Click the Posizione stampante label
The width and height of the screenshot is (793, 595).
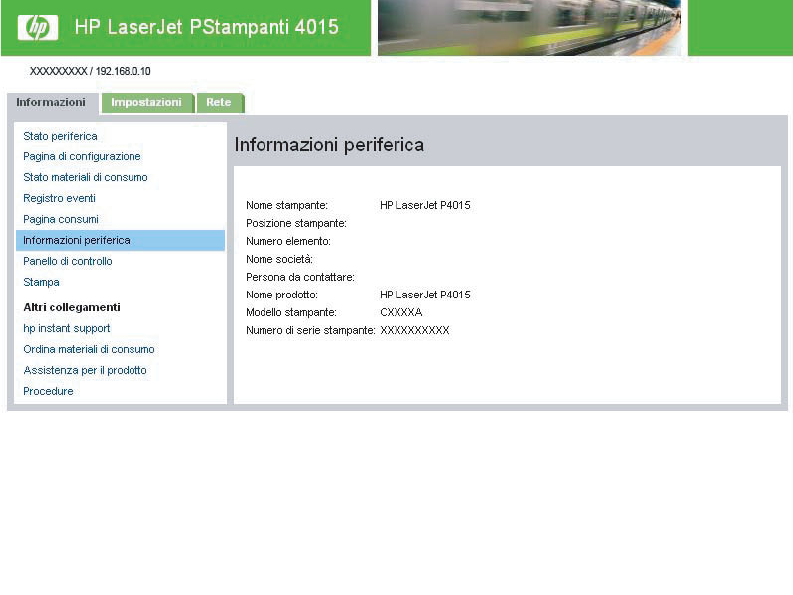click(296, 223)
